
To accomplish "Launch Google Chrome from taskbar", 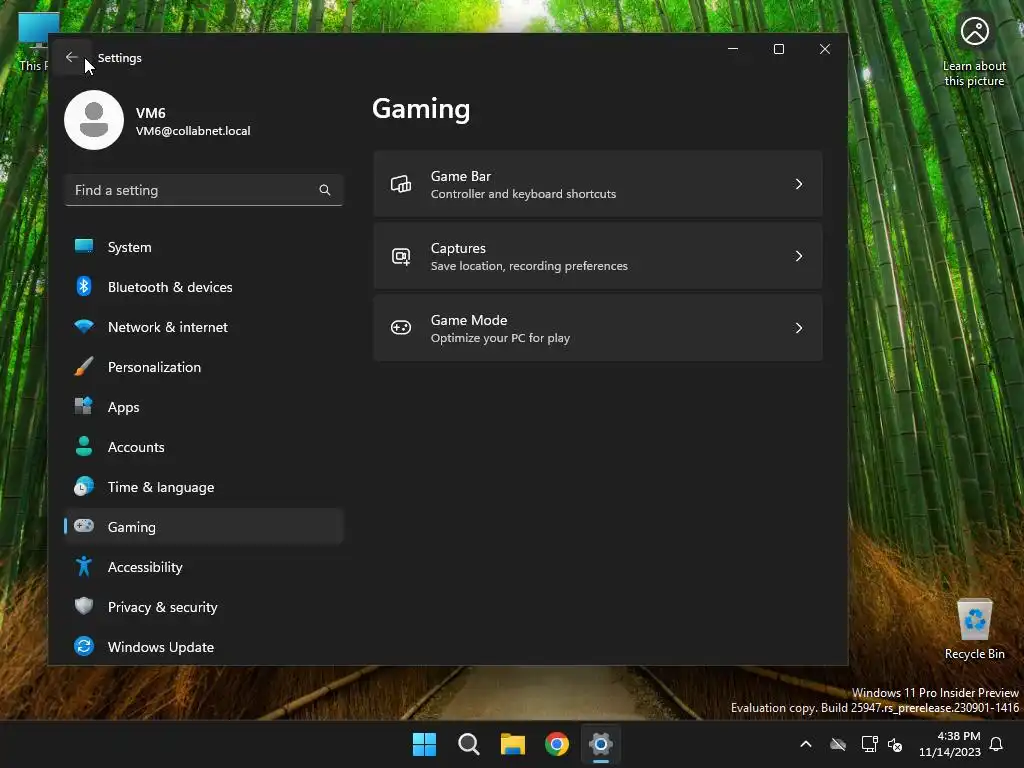I will tap(557, 744).
